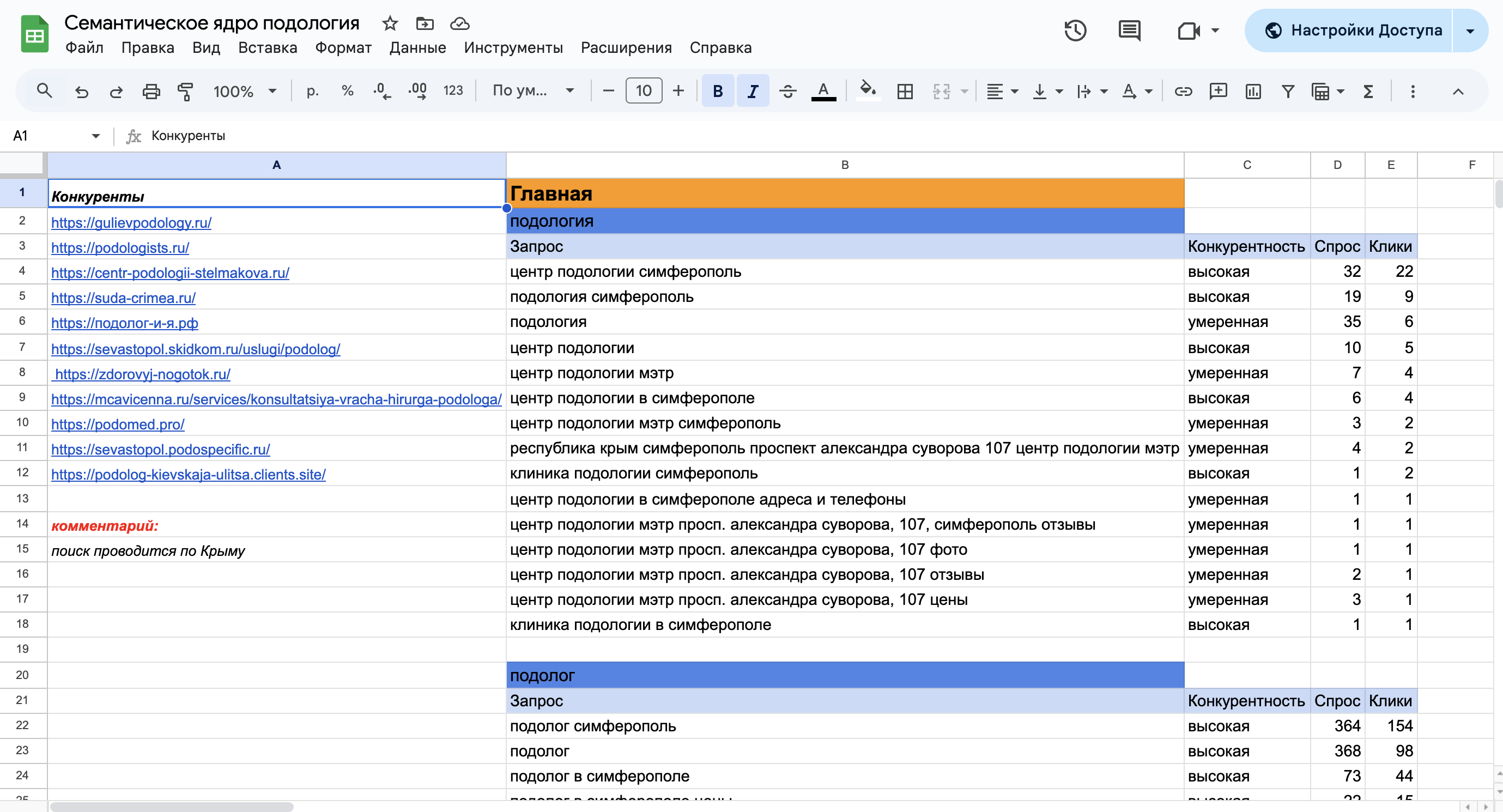
Task: Star the document with star icon
Action: [390, 24]
